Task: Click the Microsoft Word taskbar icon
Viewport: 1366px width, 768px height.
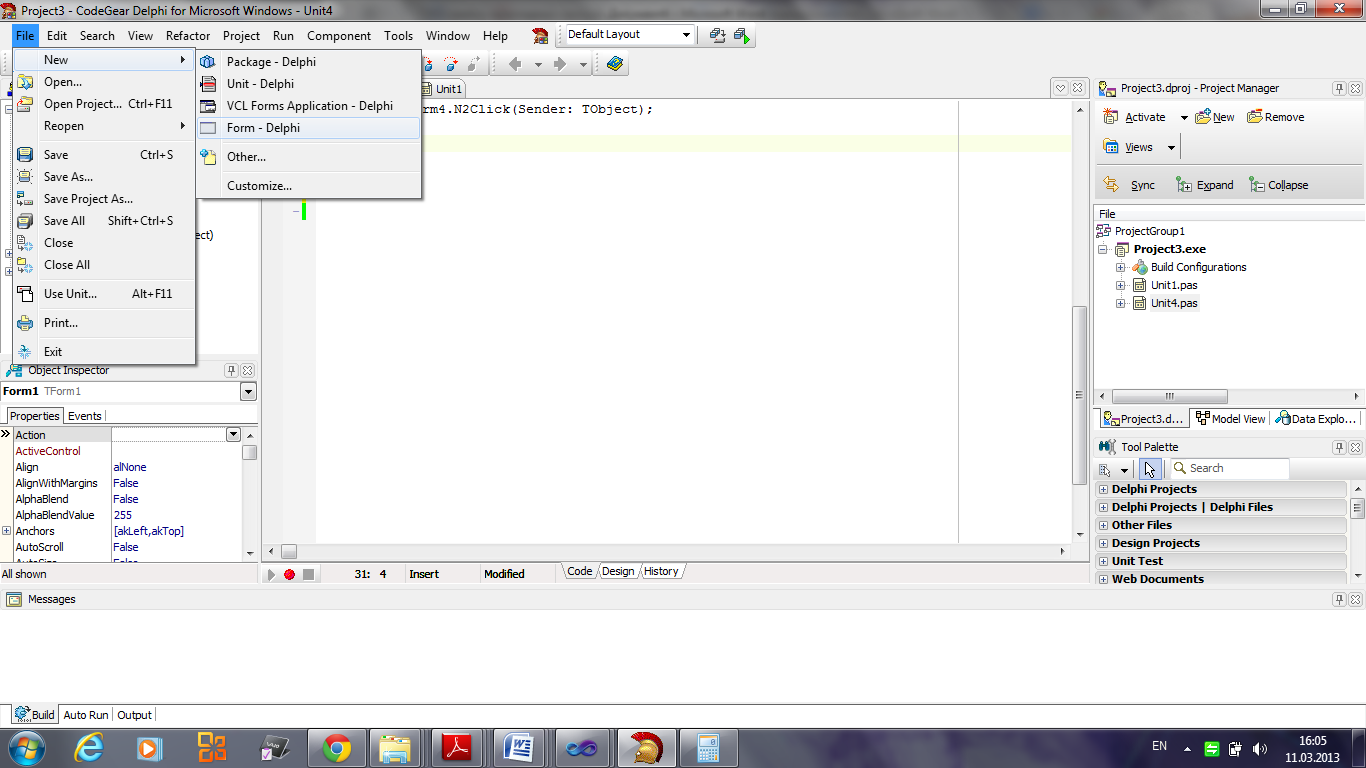Action: click(520, 748)
